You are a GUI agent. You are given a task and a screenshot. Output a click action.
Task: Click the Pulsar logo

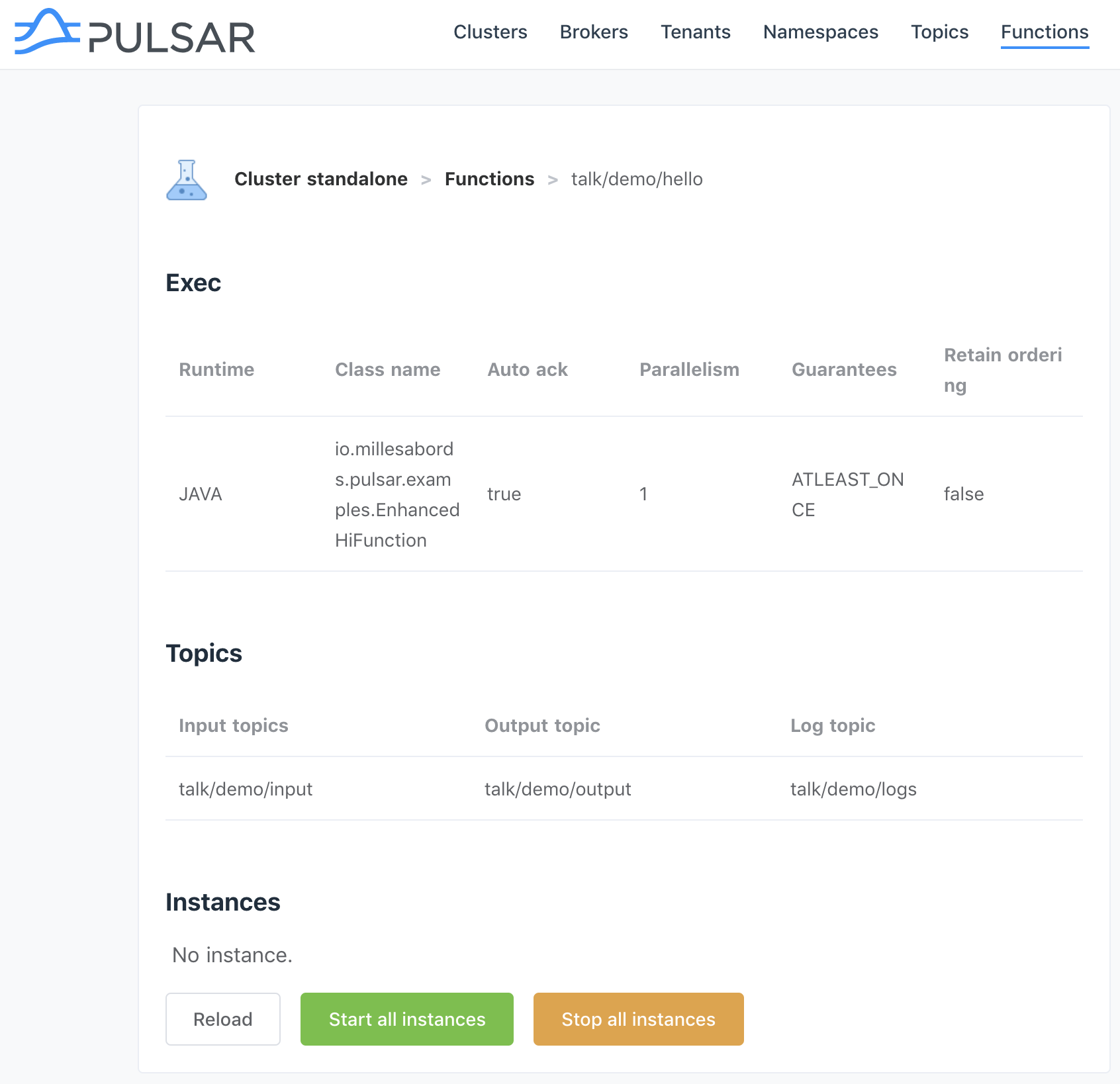(x=135, y=32)
